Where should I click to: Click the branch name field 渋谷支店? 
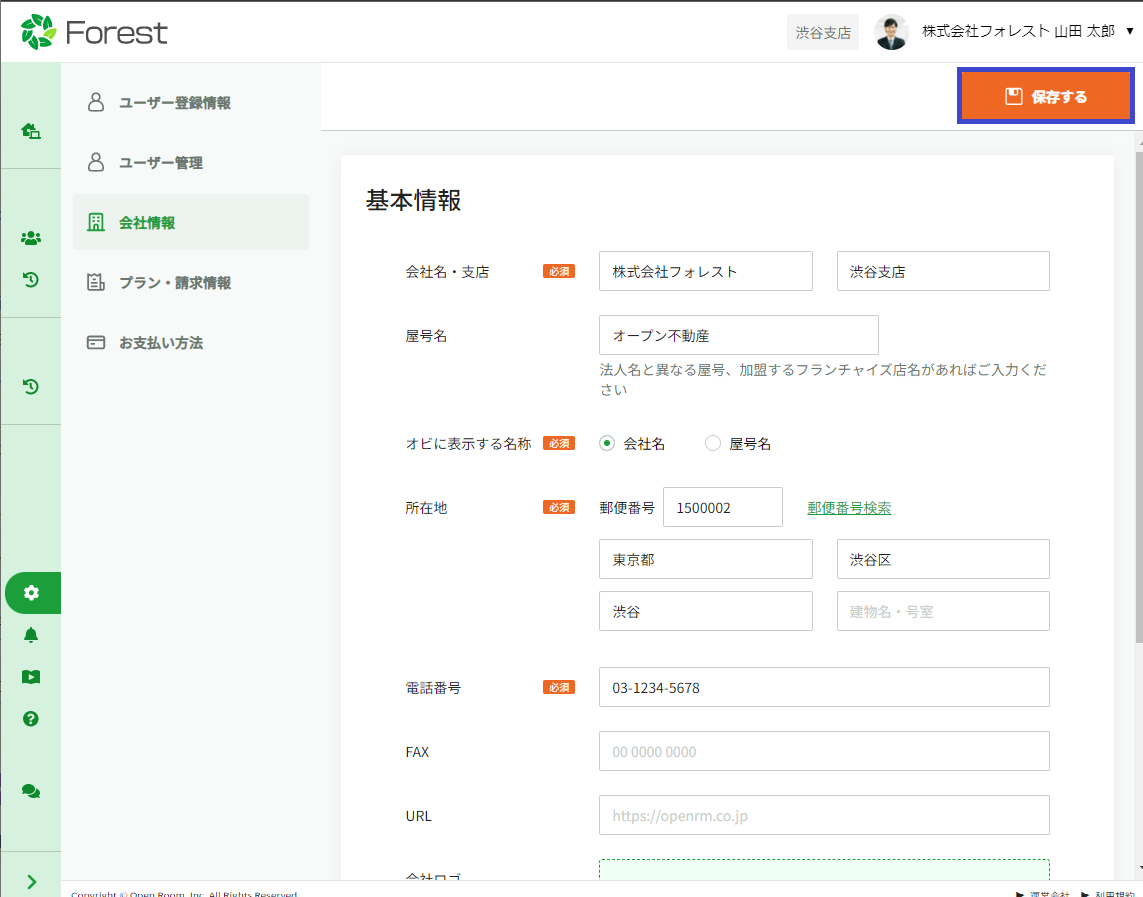coord(943,271)
